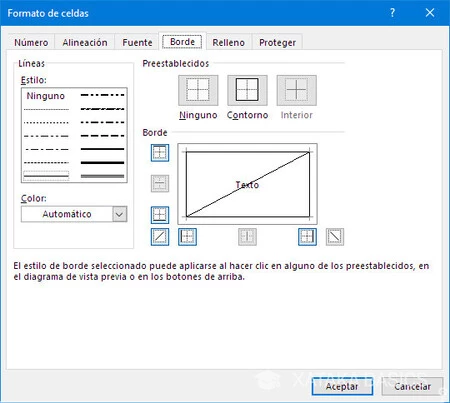
Task: Toggle the inside horizontal border button
Action: (160, 184)
